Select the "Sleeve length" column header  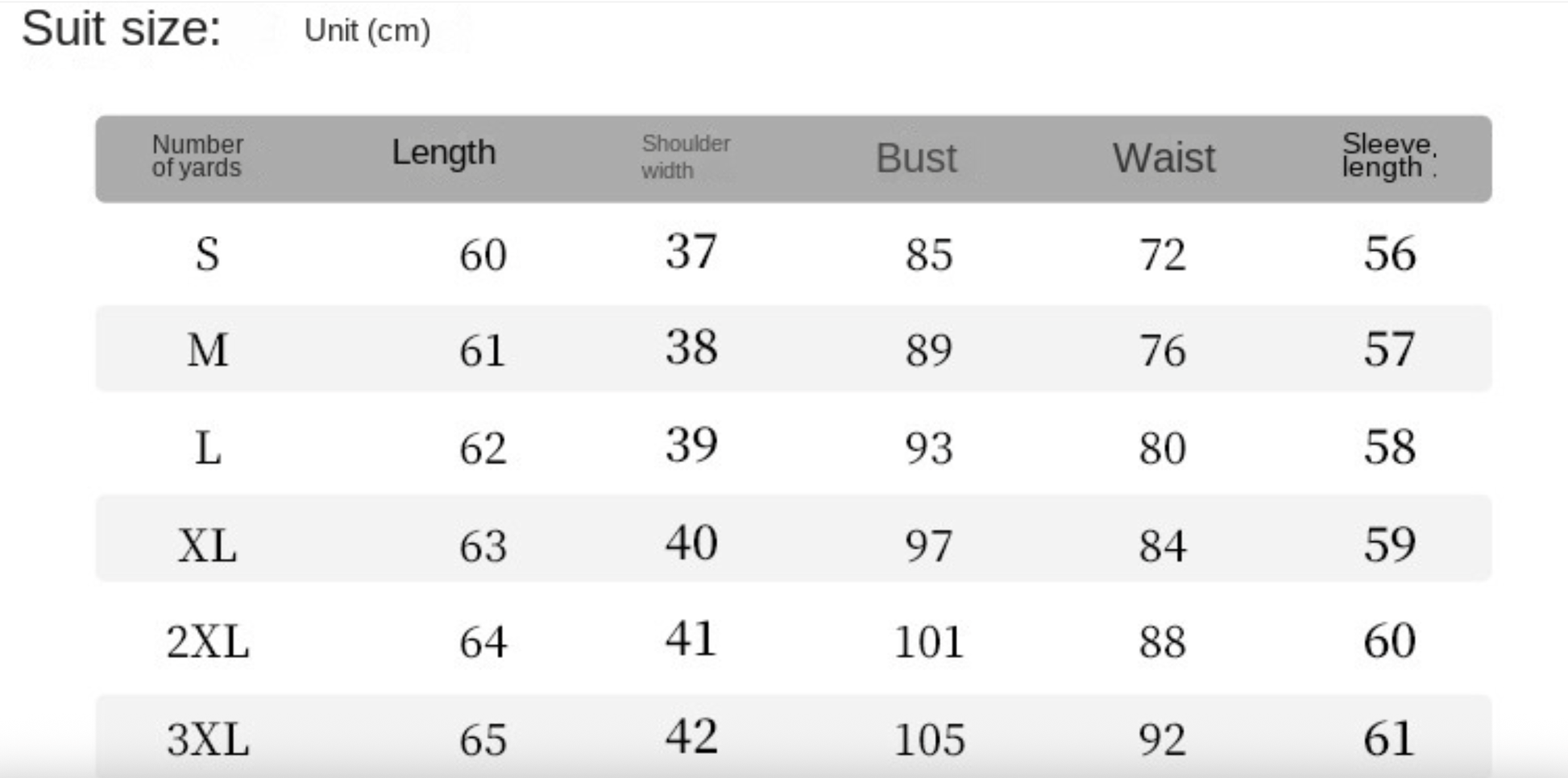tap(1388, 155)
